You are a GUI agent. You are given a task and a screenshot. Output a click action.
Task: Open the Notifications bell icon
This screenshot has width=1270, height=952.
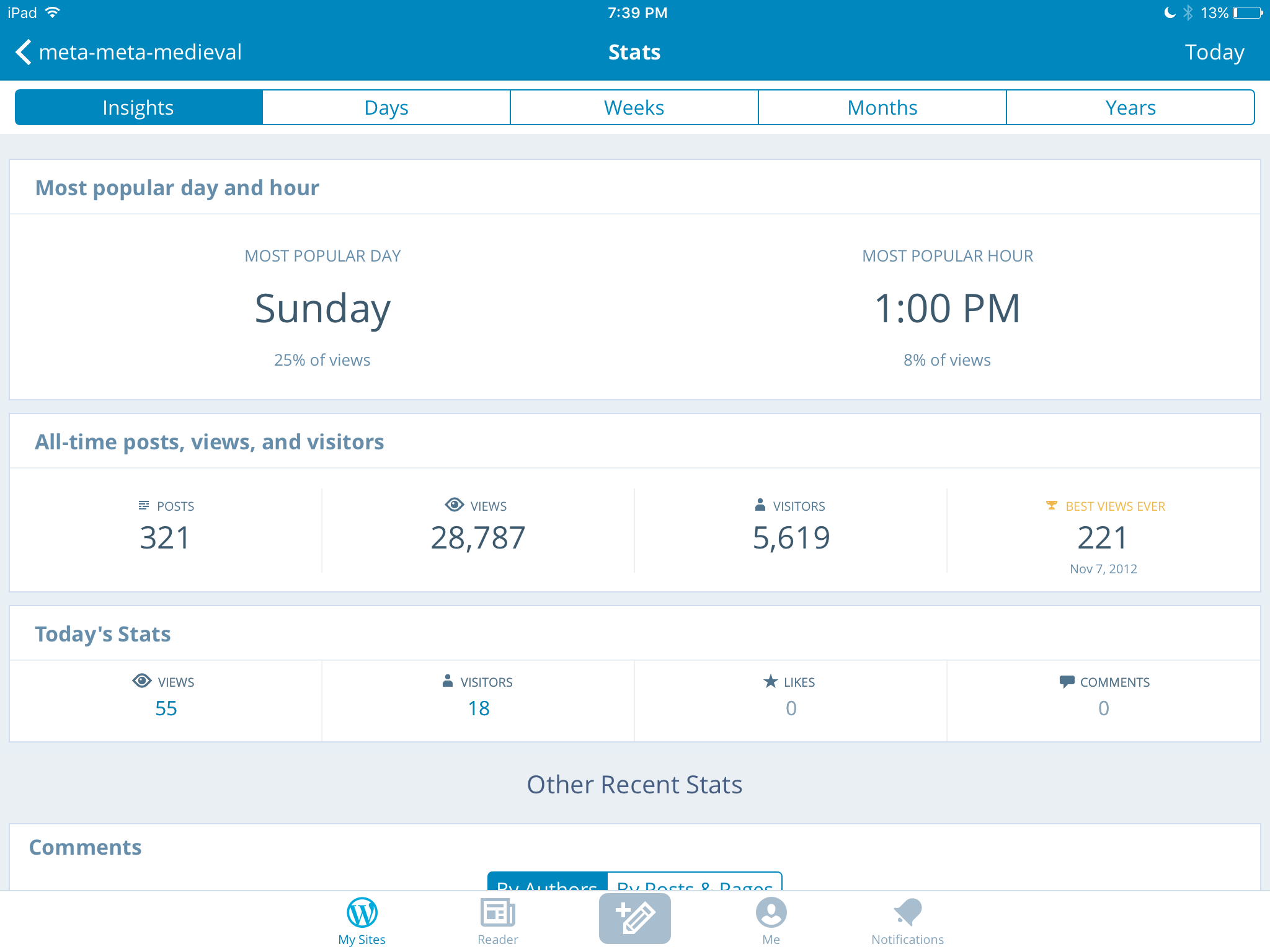coord(907,913)
